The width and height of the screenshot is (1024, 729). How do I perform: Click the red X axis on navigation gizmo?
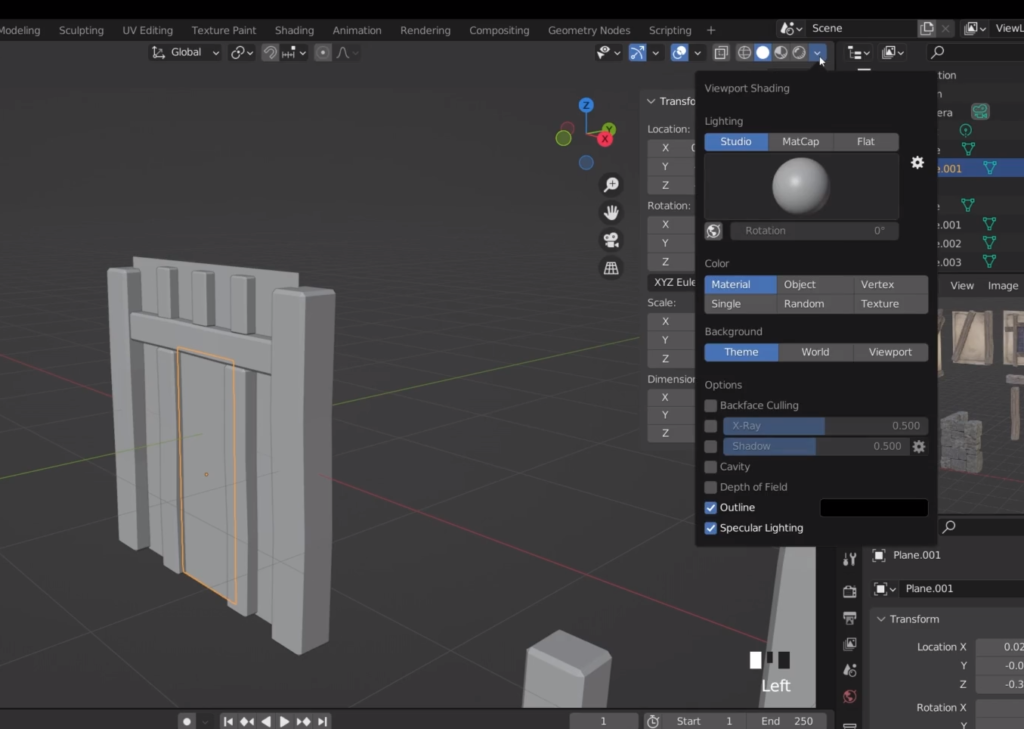pyautogui.click(x=605, y=138)
